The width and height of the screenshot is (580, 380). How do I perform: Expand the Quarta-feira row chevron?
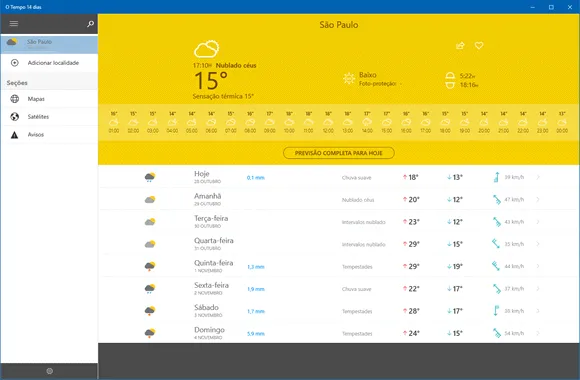pos(538,244)
